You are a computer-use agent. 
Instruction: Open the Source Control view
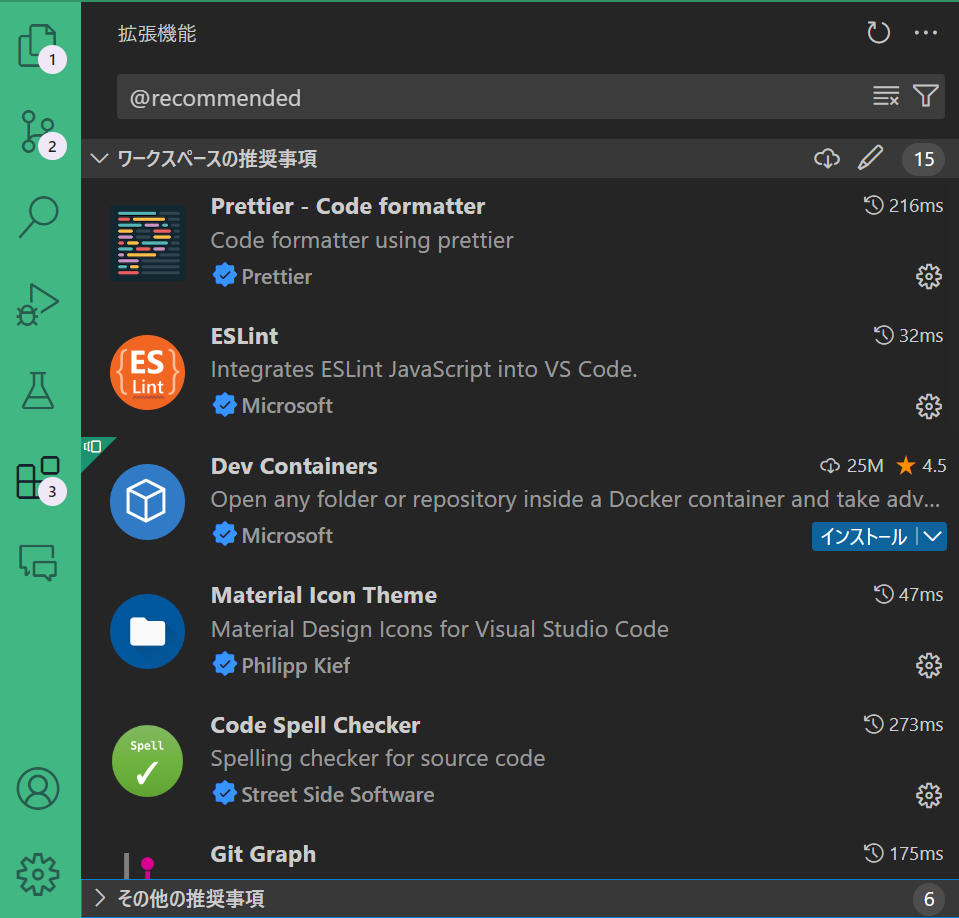click(38, 131)
